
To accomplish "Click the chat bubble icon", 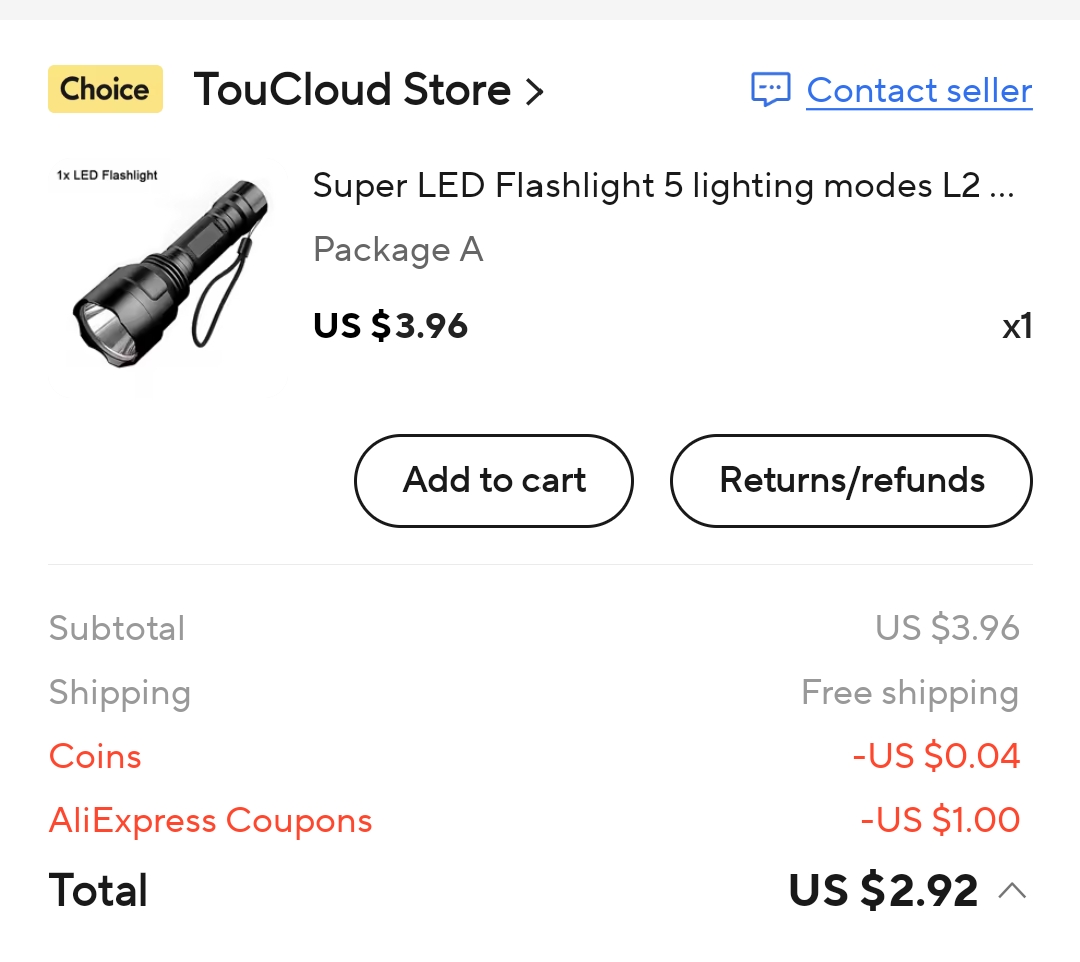I will 770,90.
